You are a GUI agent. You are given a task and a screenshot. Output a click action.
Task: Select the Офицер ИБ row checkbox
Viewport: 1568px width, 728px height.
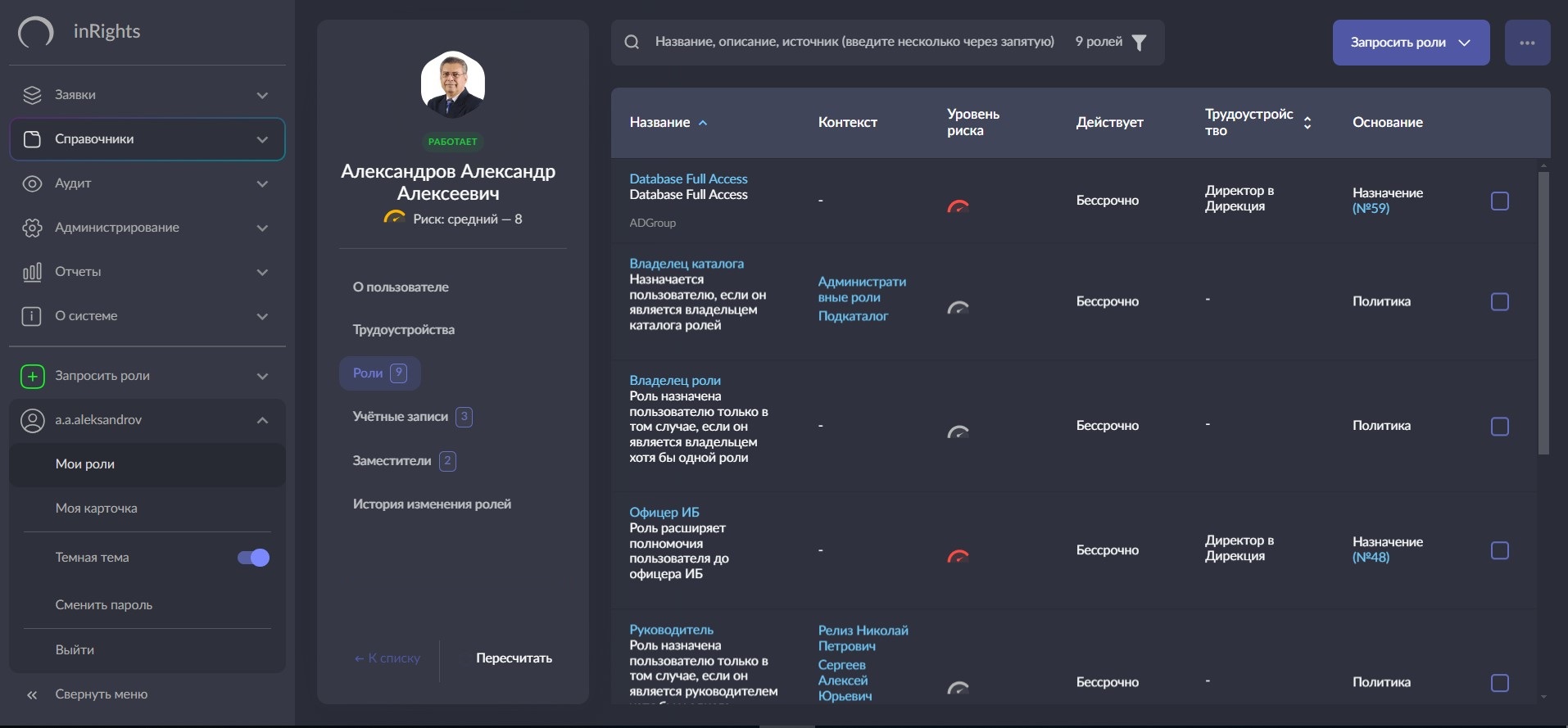[x=1499, y=550]
